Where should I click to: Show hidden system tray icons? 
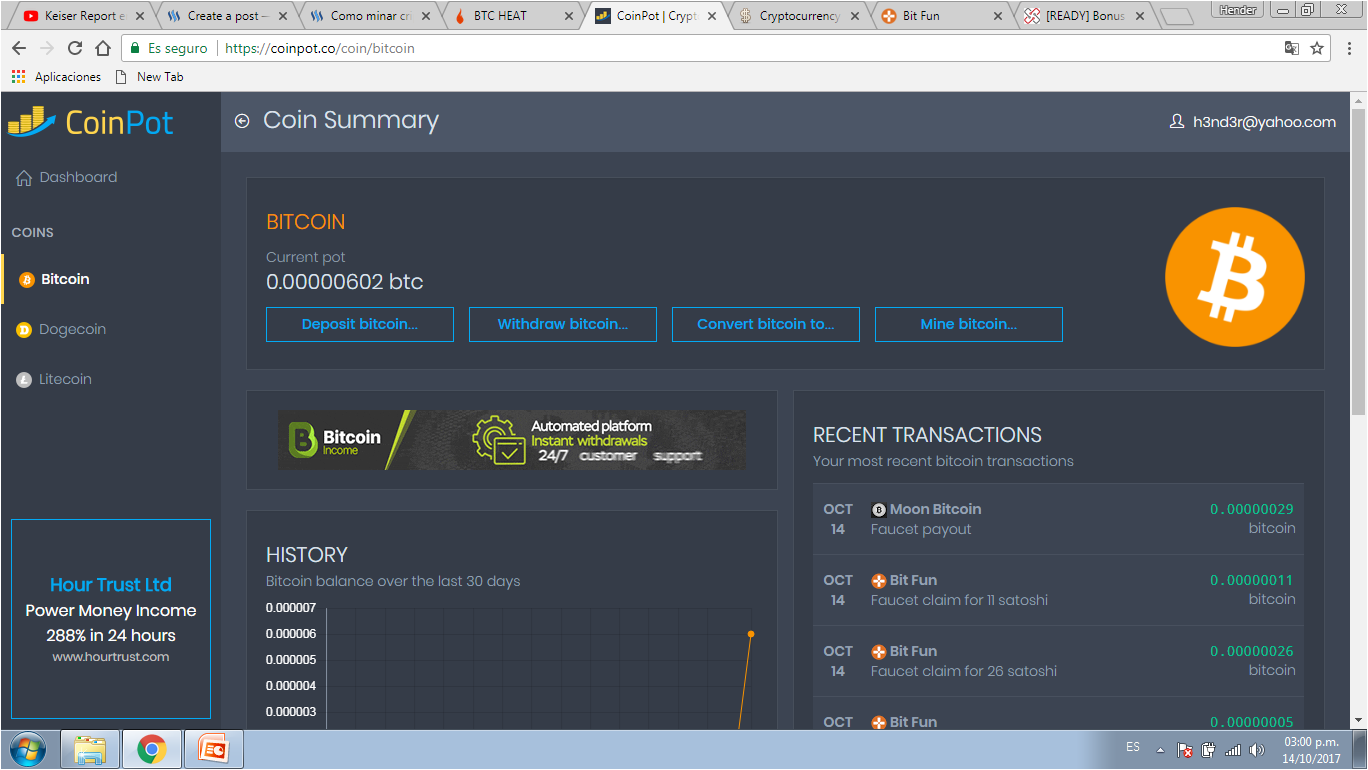(x=1160, y=749)
